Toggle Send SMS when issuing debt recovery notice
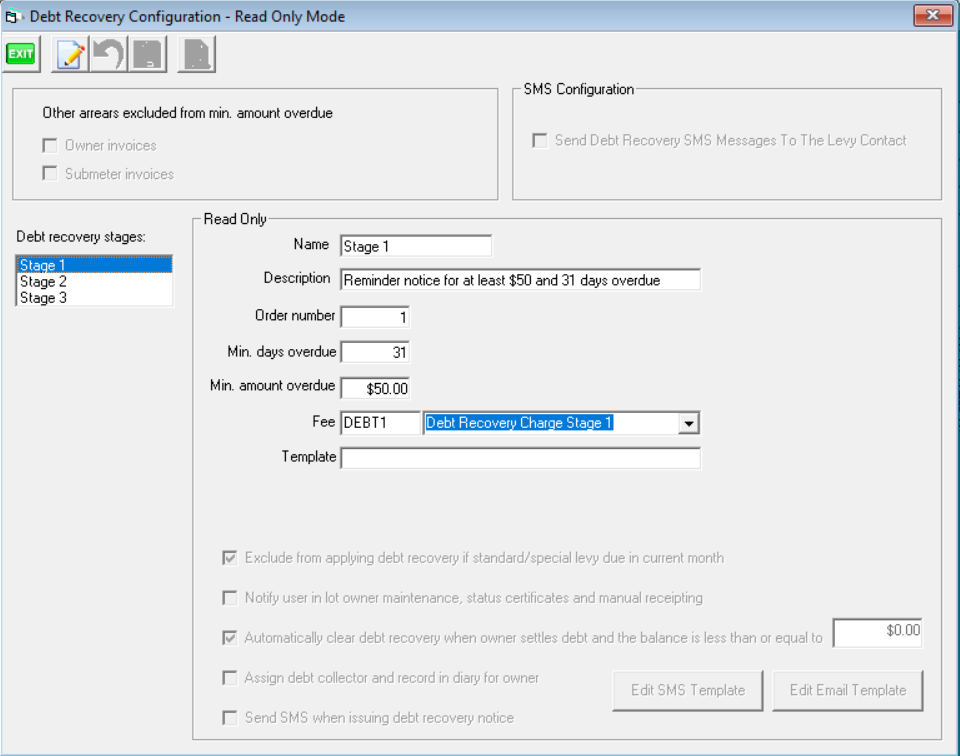 point(230,718)
